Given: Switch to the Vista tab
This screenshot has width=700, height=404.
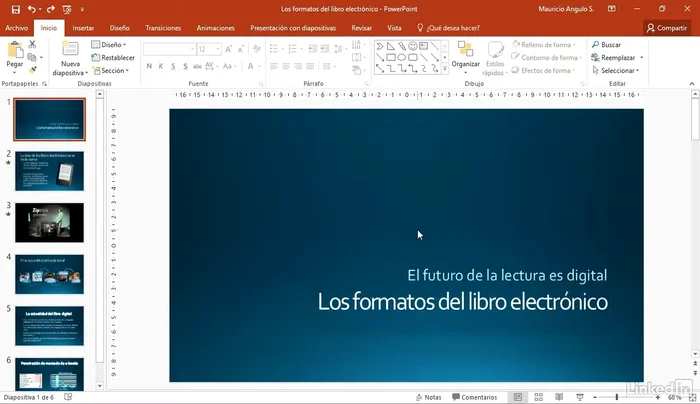Looking at the screenshot, I should tap(394, 28).
